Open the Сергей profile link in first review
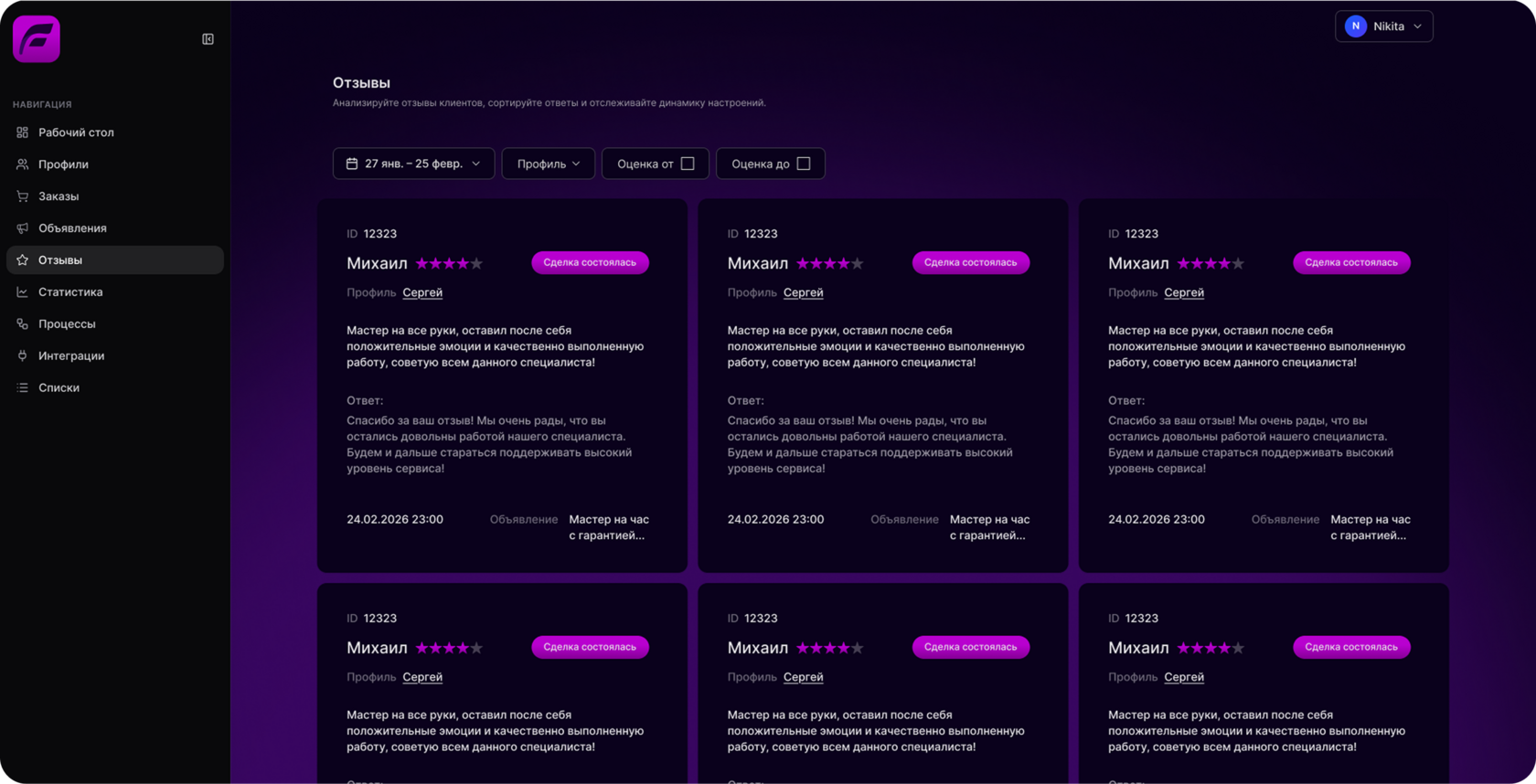Viewport: 1536px width, 784px height. pos(422,293)
